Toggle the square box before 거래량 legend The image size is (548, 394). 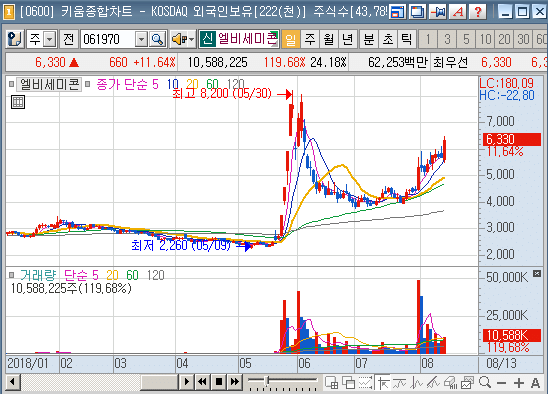pyautogui.click(x=11, y=274)
